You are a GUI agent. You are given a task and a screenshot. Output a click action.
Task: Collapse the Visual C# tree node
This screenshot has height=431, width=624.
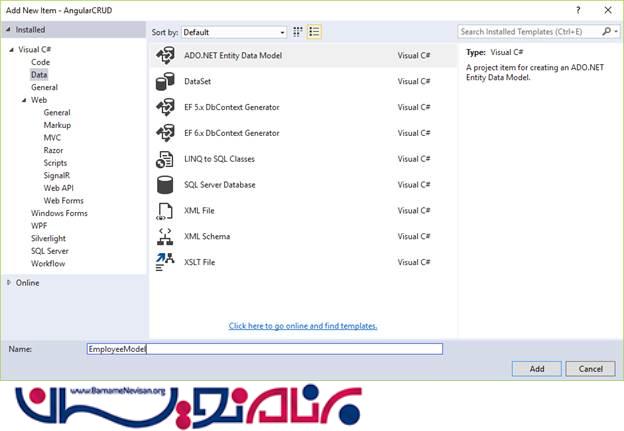12,50
